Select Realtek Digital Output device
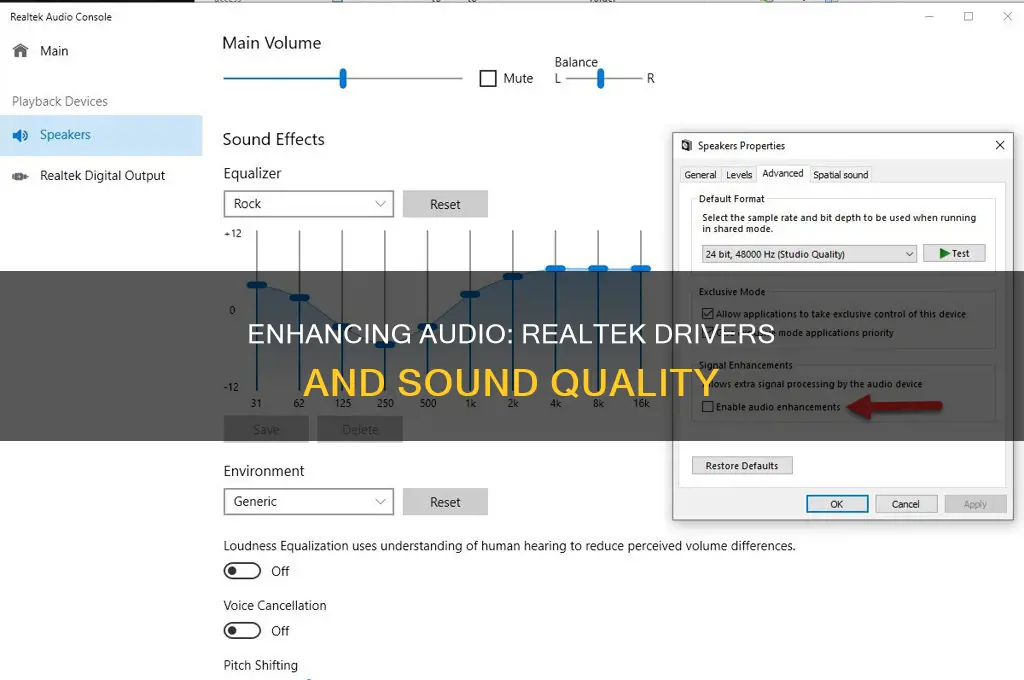This screenshot has height=680, width=1024. [x=101, y=176]
